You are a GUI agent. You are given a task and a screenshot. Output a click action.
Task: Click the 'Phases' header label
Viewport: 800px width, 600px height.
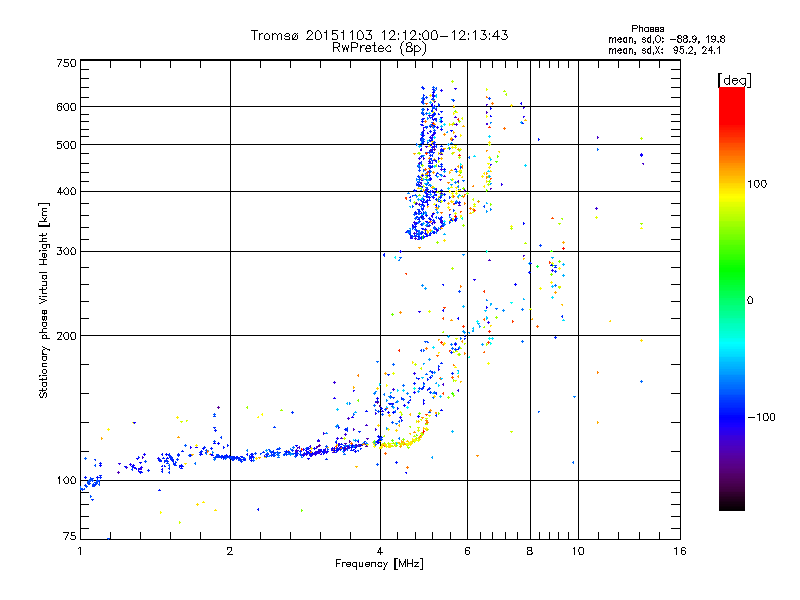(647, 29)
